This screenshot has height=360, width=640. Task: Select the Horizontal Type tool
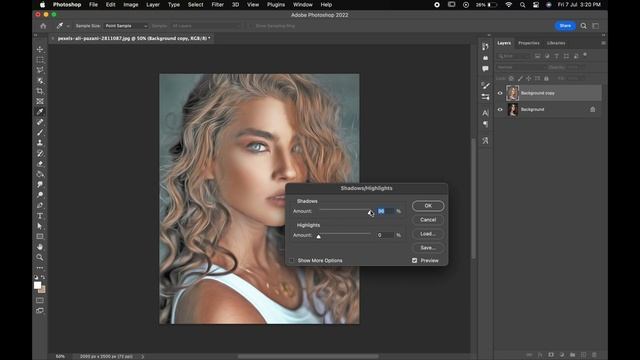pyautogui.click(x=40, y=216)
